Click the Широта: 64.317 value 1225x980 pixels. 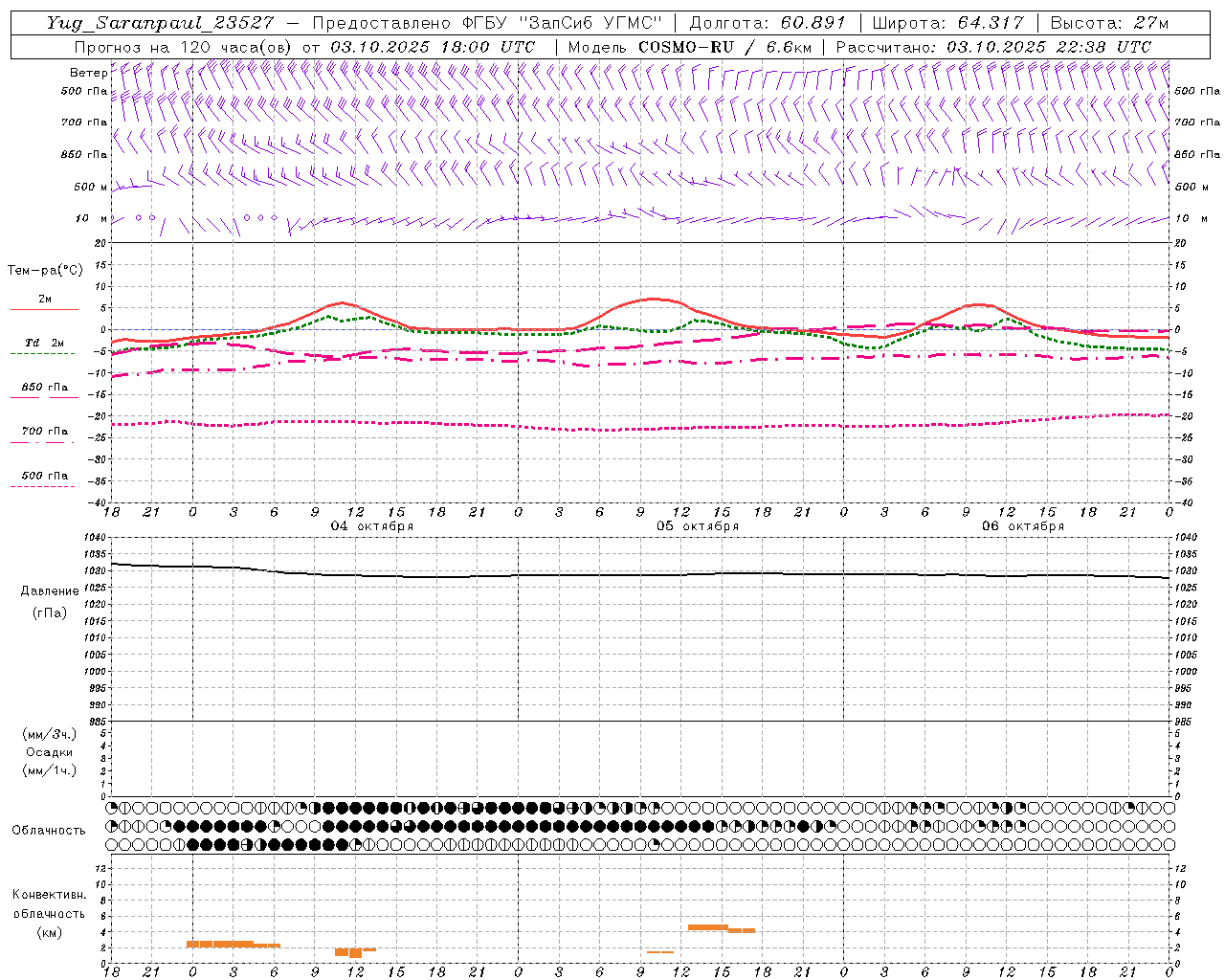(x=948, y=23)
